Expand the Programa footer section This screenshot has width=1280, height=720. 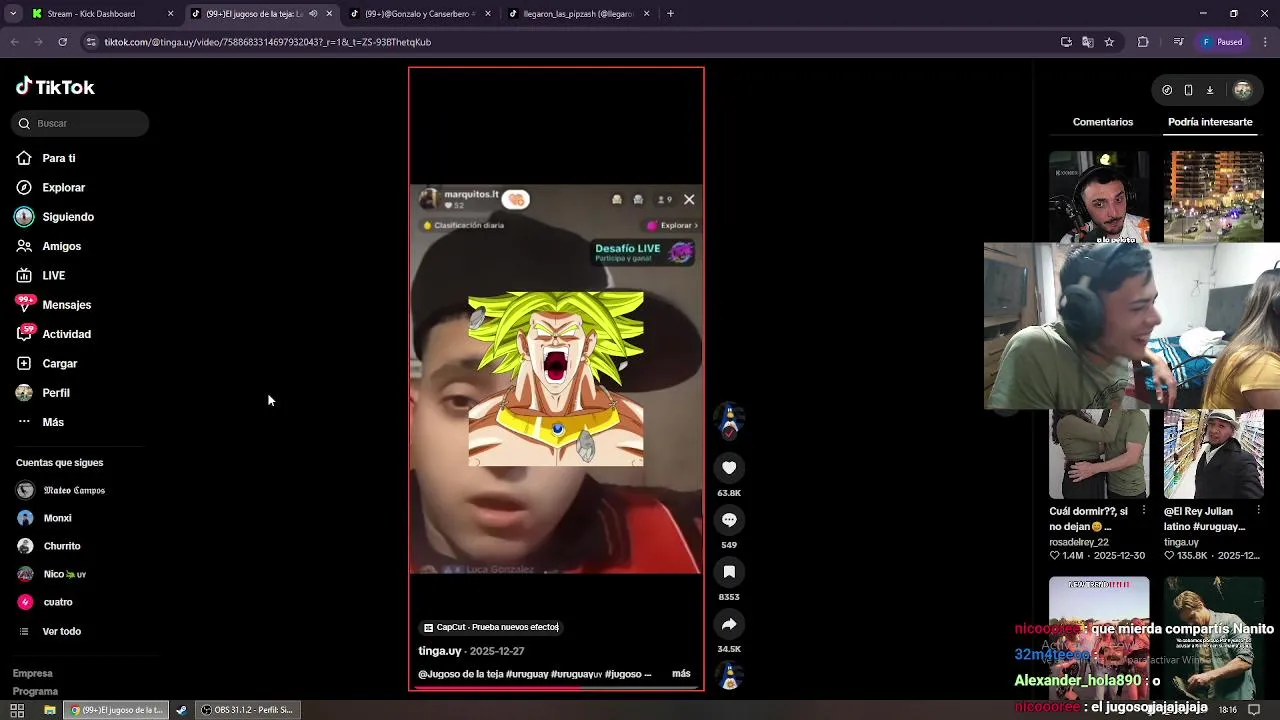(35, 691)
